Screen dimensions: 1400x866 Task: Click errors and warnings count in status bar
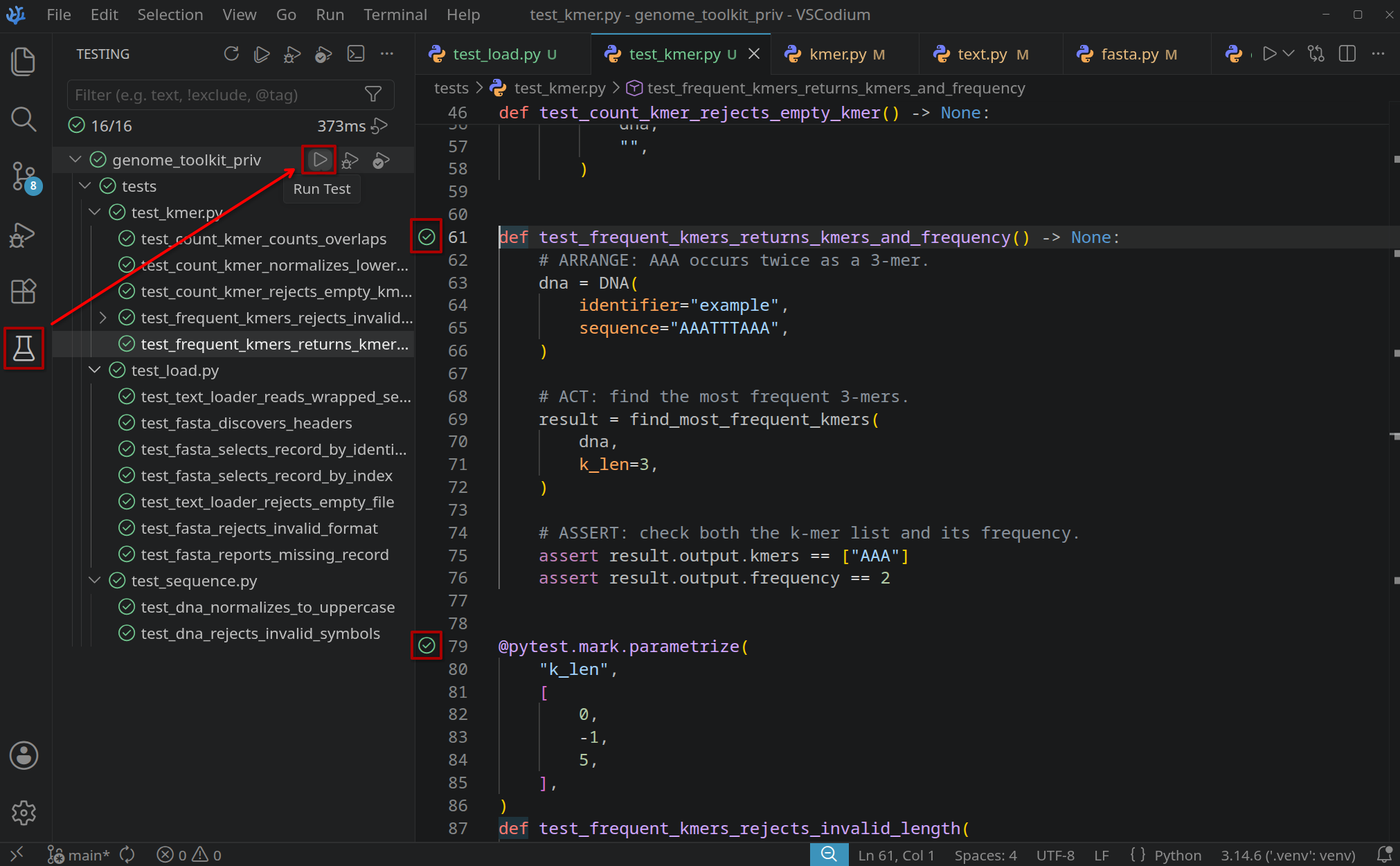pos(189,855)
